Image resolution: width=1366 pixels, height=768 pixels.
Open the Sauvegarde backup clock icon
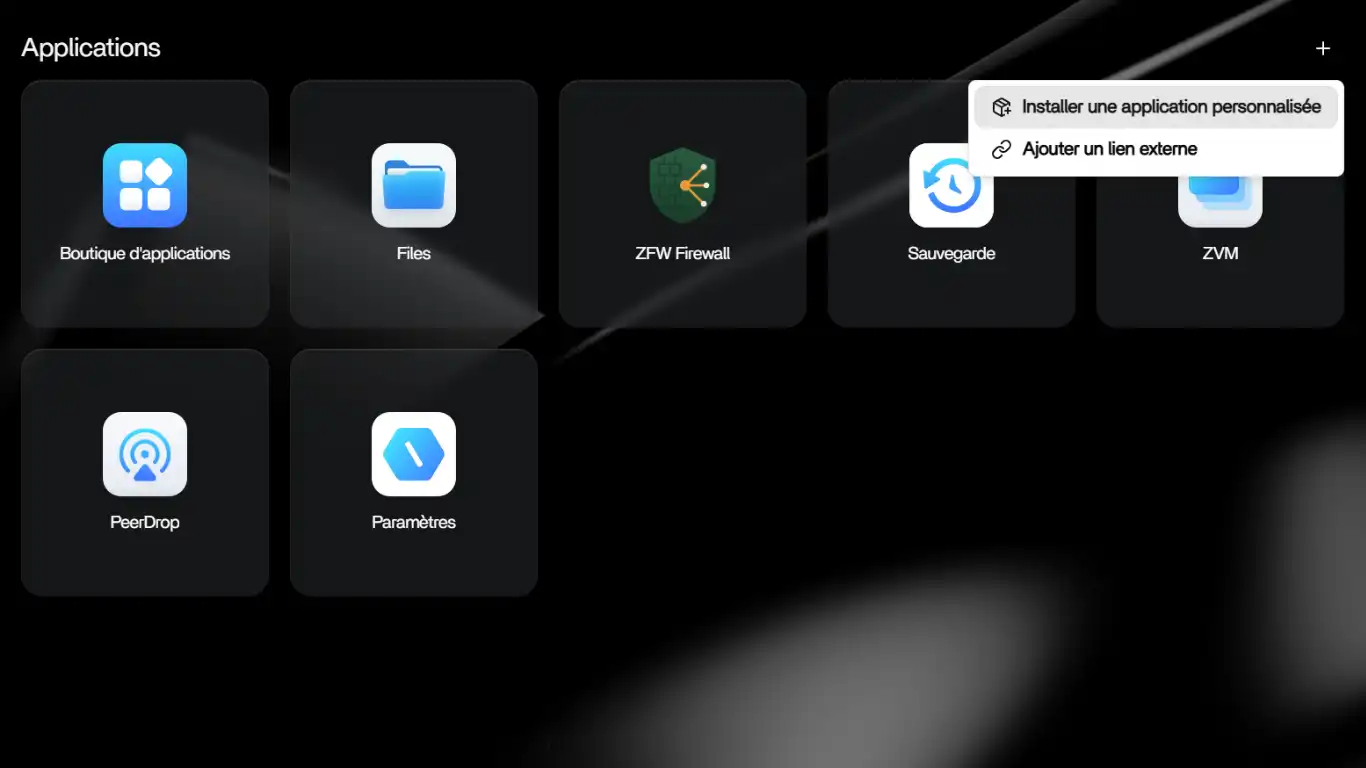click(951, 185)
